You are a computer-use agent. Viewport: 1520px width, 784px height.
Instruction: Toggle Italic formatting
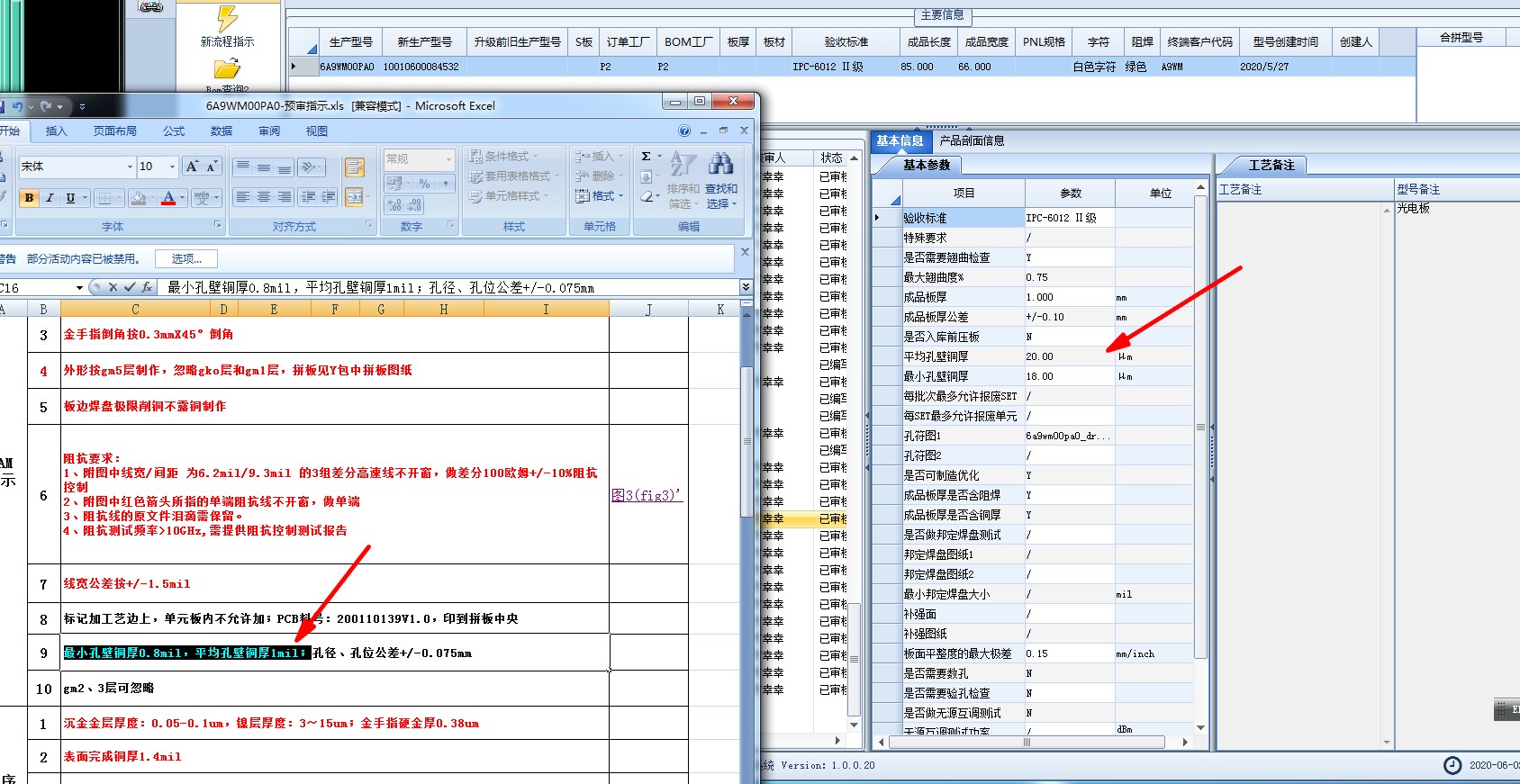[x=50, y=197]
